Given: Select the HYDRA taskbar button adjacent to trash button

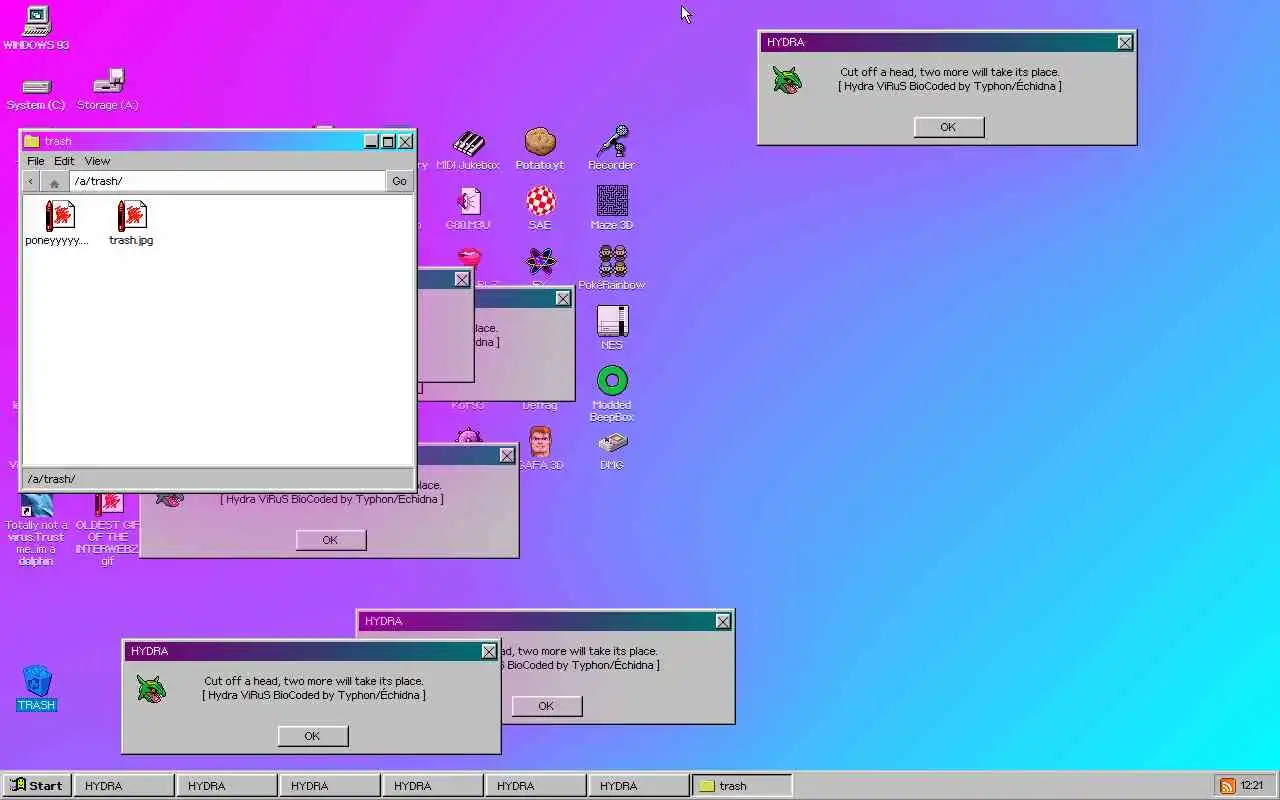Looking at the screenshot, I should 638,786.
